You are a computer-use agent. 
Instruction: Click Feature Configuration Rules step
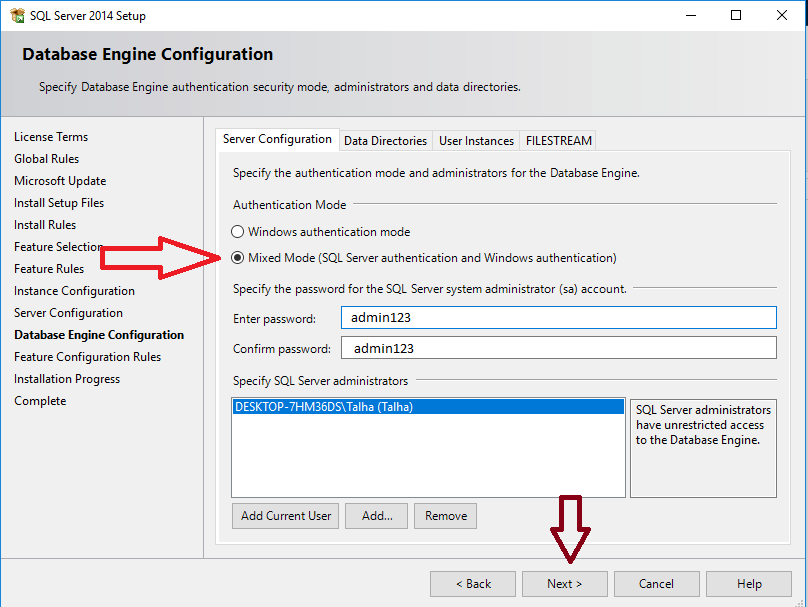(x=88, y=357)
